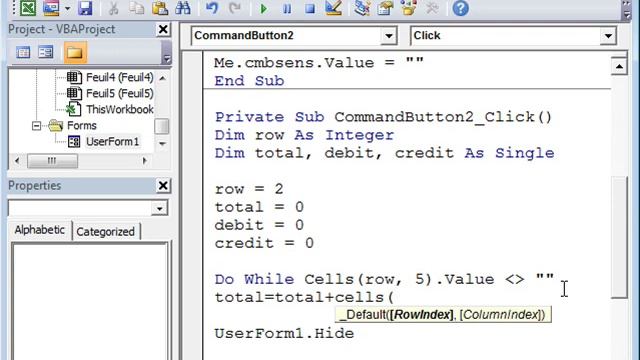Viewport: 640px width, 360px height.
Task: Save the project with the floppy disk icon
Action: tap(85, 8)
